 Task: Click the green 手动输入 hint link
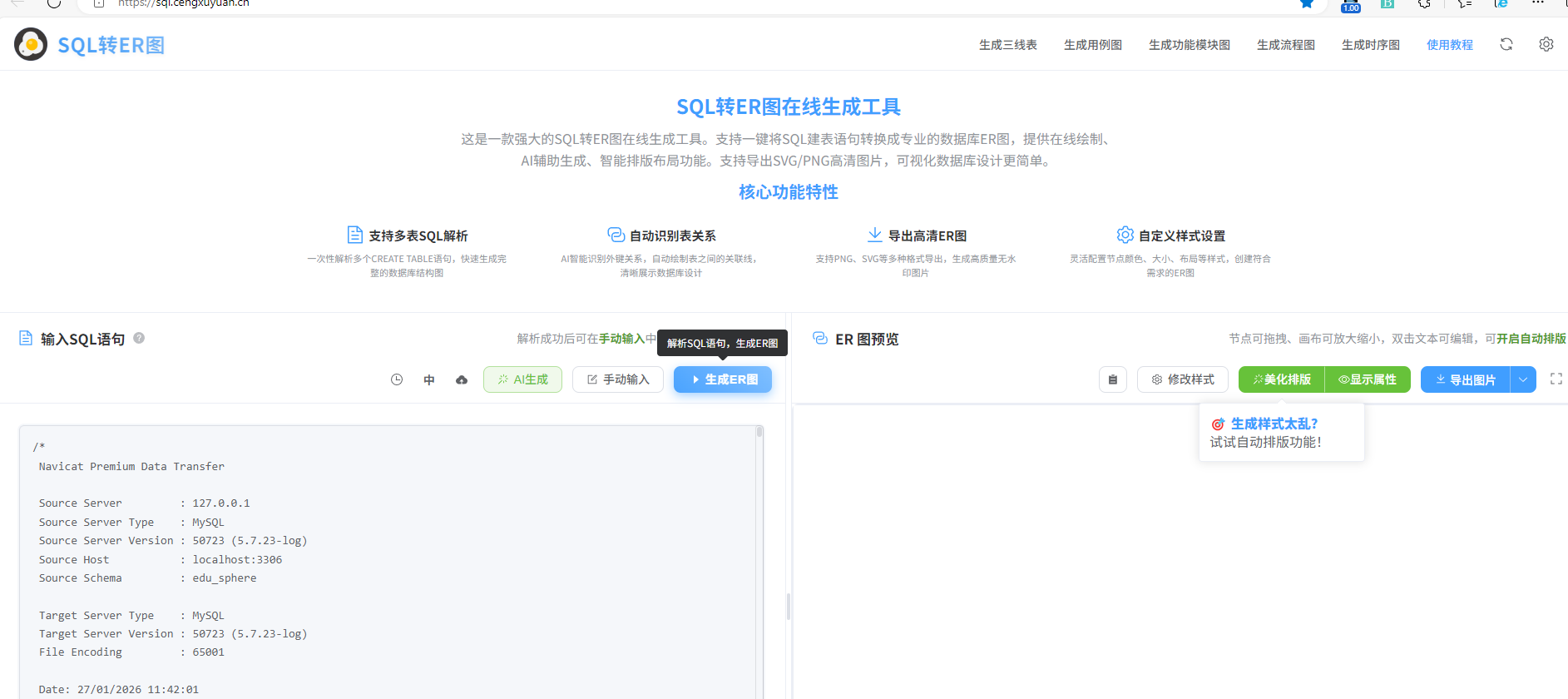point(621,339)
